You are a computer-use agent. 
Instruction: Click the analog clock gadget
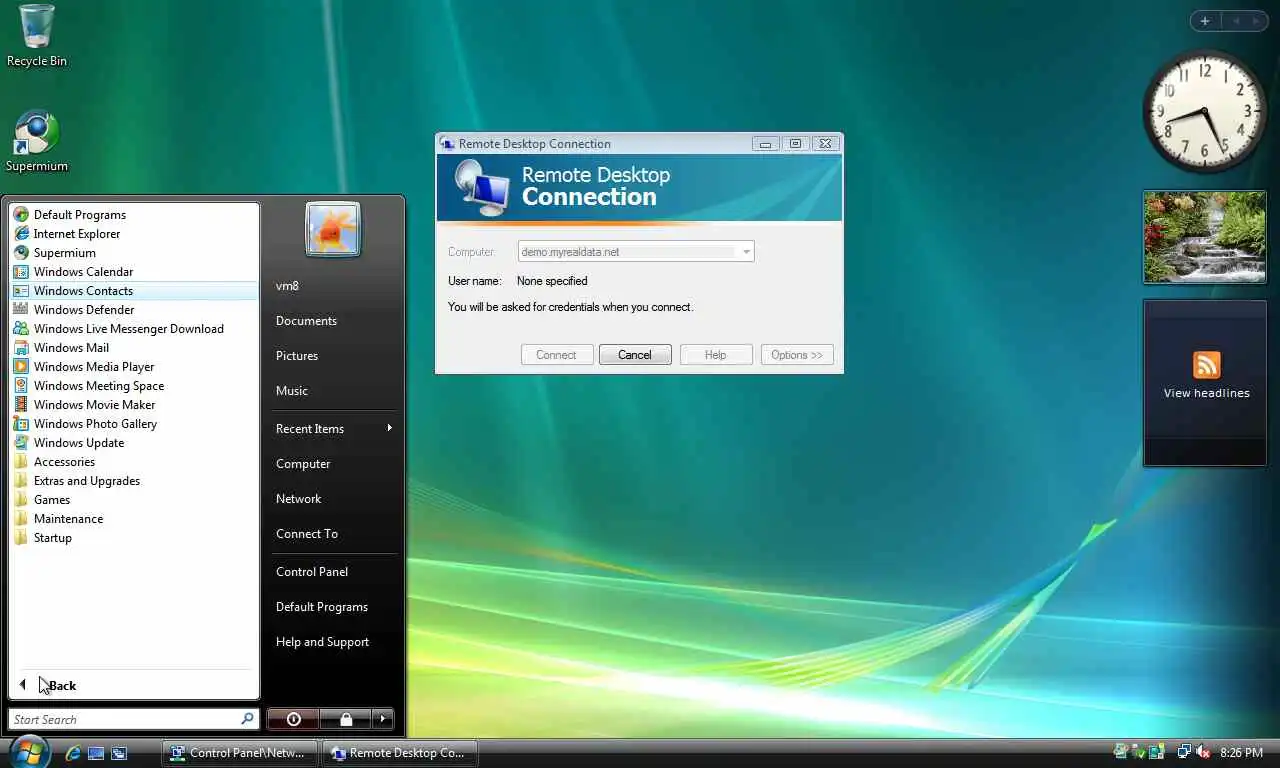pyautogui.click(x=1204, y=110)
